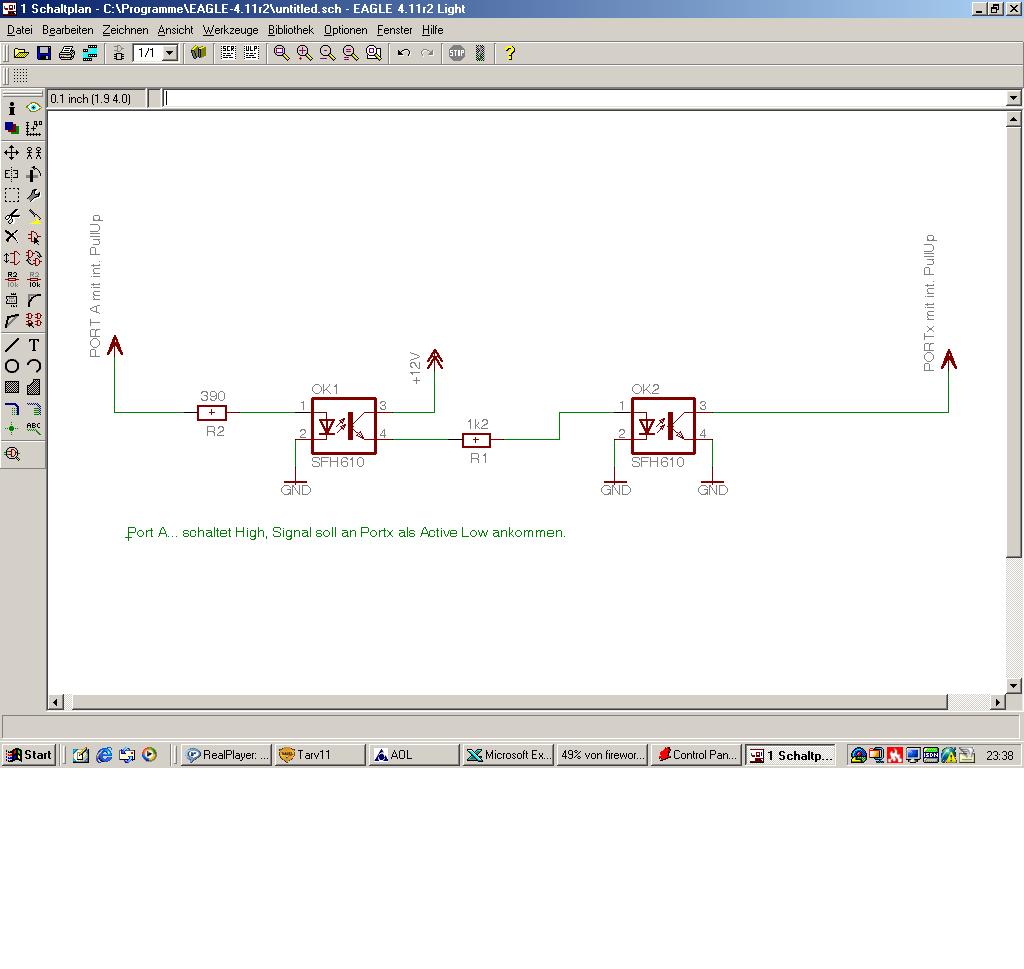Viewport: 1024px width, 969px height.
Task: Select the Gateswap tool
Action: point(33,258)
